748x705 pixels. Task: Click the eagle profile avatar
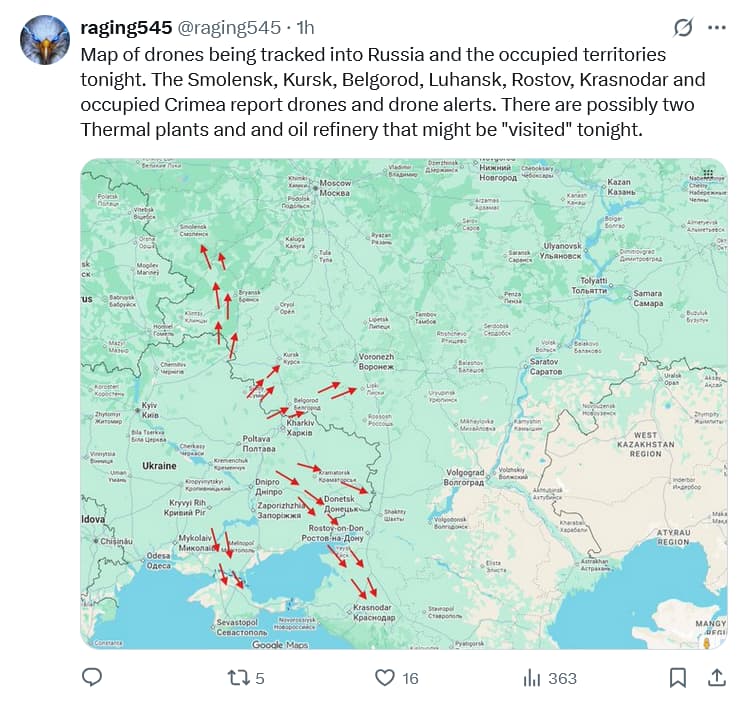coord(45,41)
